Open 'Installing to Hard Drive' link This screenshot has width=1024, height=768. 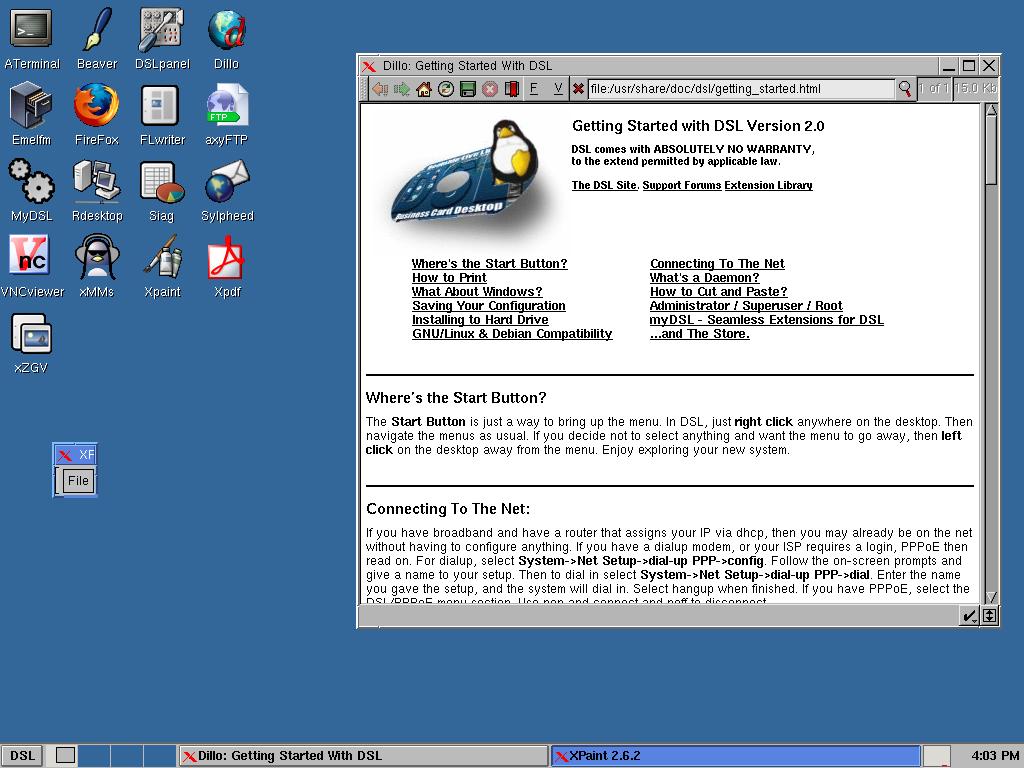pyautogui.click(x=480, y=319)
